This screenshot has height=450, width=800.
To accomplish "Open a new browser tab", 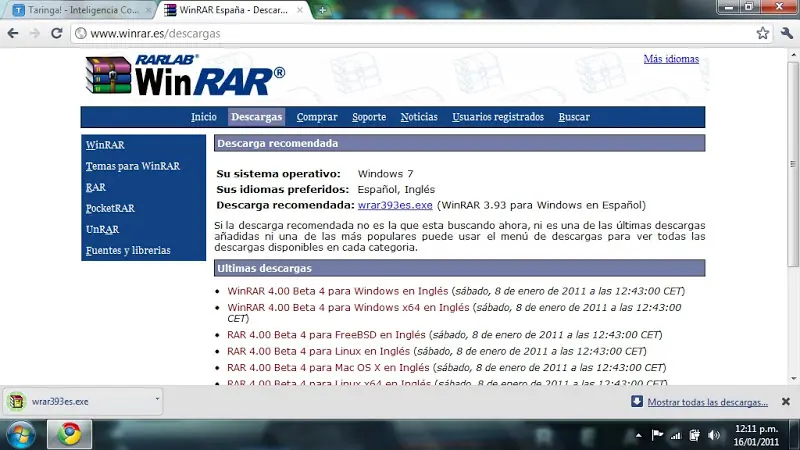I will point(322,10).
